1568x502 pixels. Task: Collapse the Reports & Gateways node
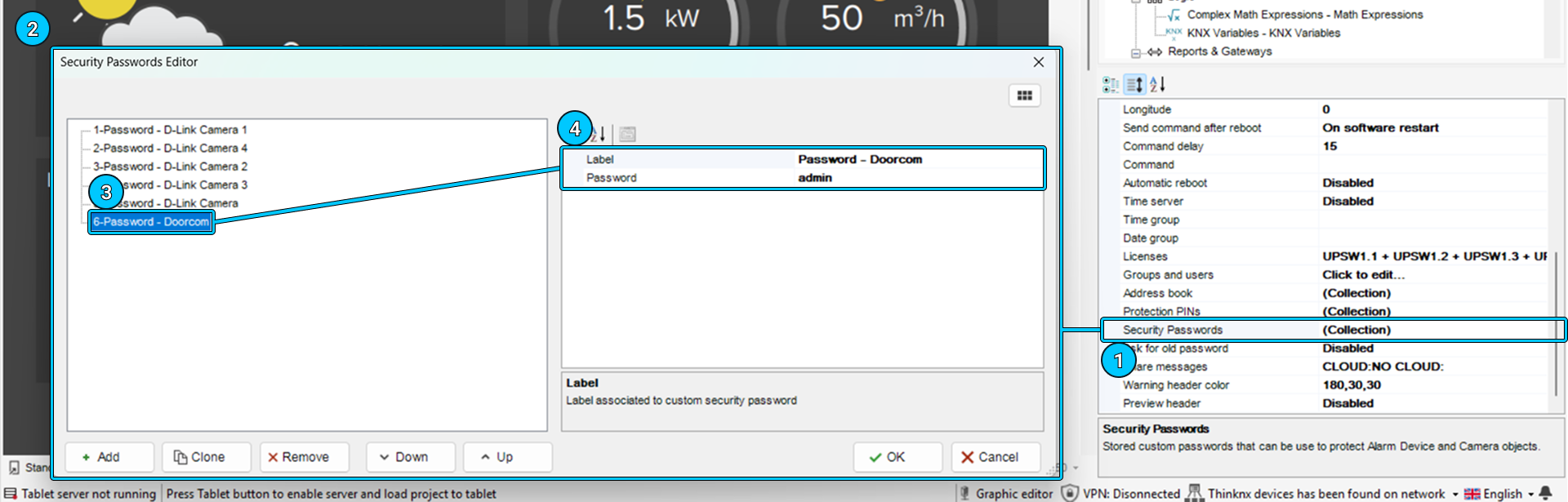[x=1135, y=53]
